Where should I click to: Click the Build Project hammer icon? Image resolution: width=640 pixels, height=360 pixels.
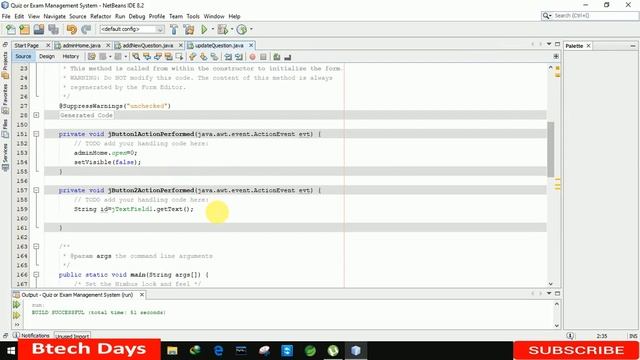click(x=174, y=29)
